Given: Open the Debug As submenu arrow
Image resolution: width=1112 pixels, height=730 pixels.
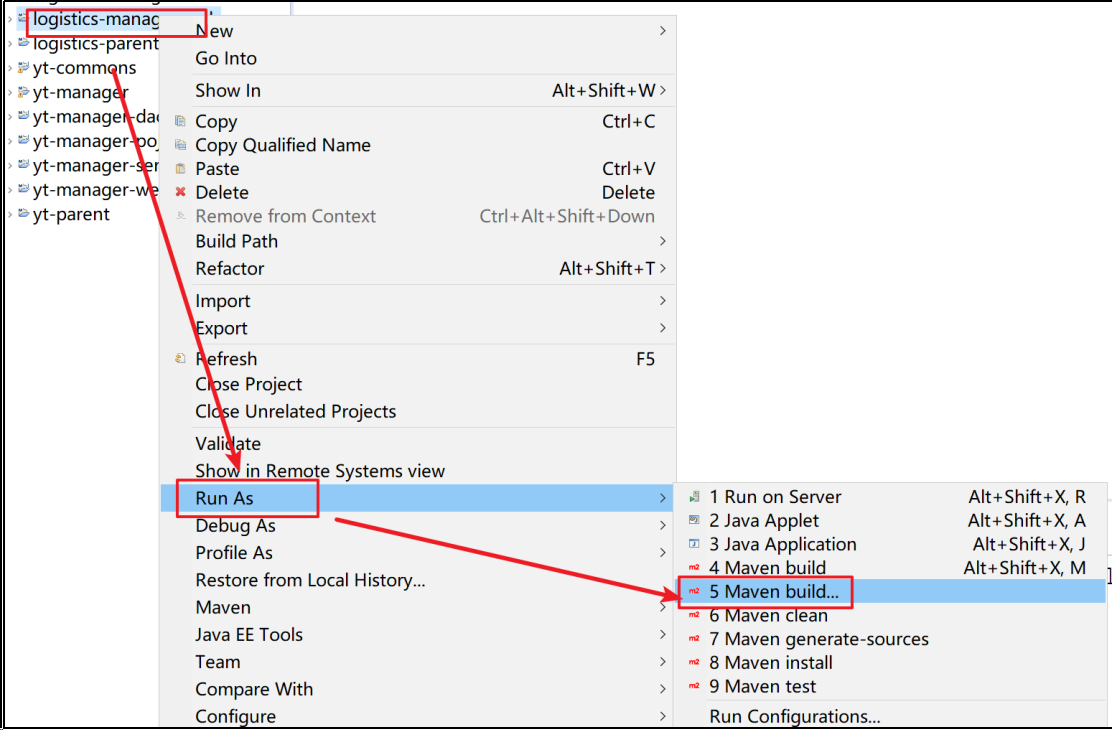Looking at the screenshot, I should [662, 525].
